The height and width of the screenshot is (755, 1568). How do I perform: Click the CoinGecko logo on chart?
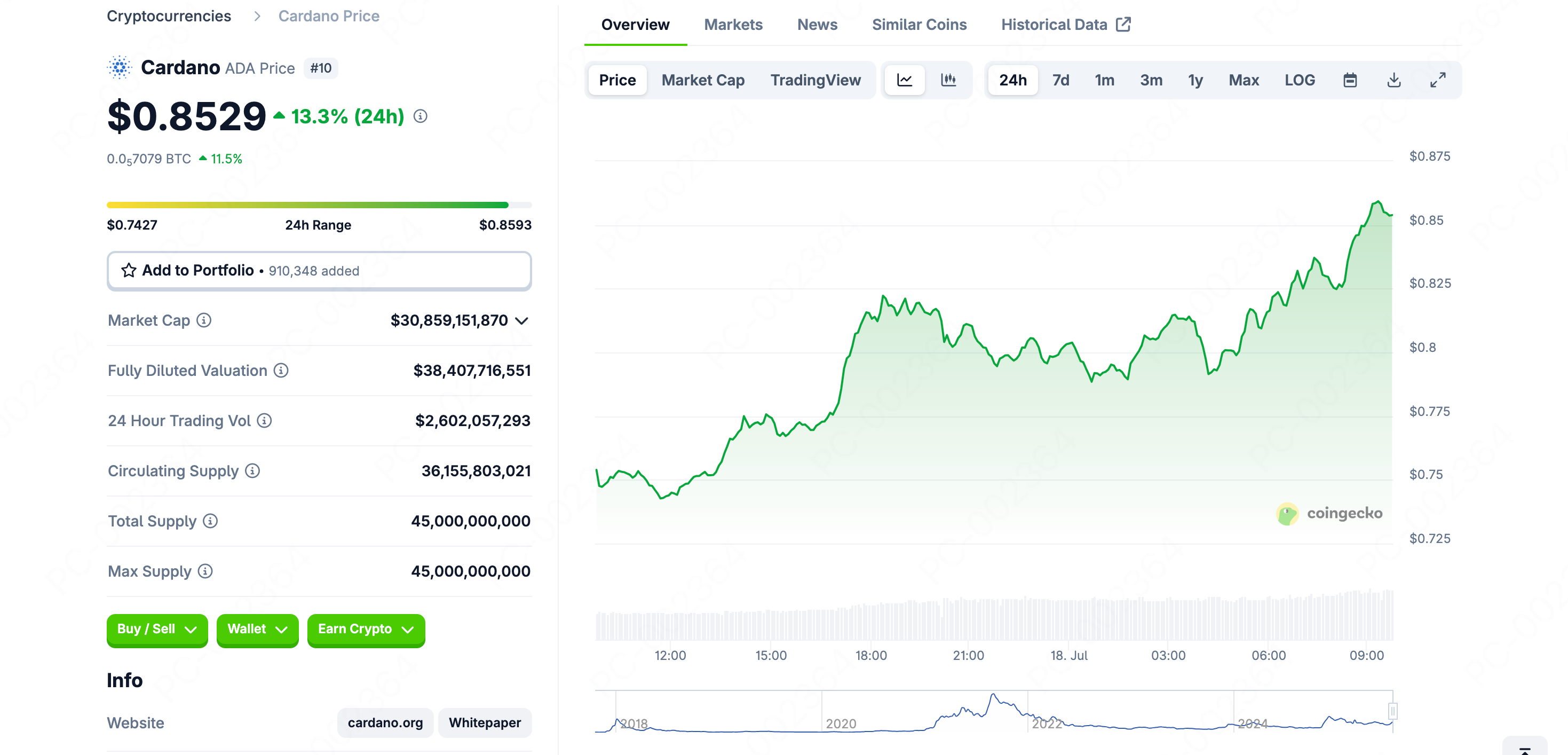click(x=1329, y=514)
